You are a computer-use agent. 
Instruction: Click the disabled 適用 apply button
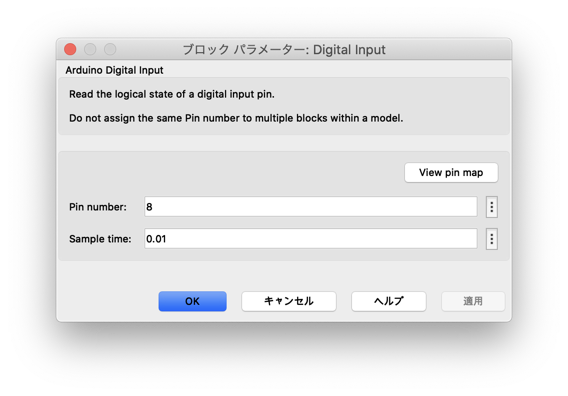click(x=473, y=301)
